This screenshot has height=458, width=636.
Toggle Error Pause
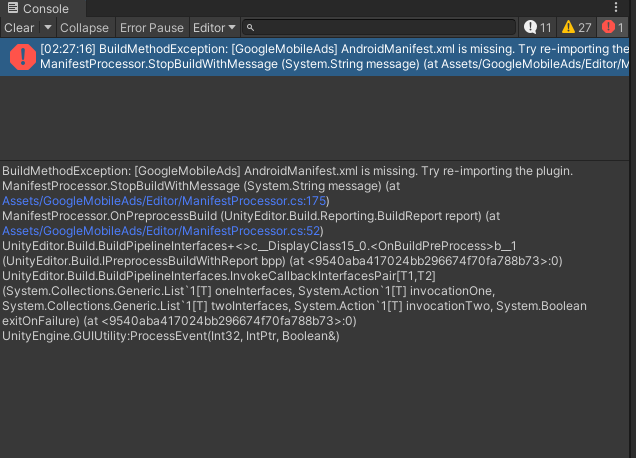tap(152, 28)
